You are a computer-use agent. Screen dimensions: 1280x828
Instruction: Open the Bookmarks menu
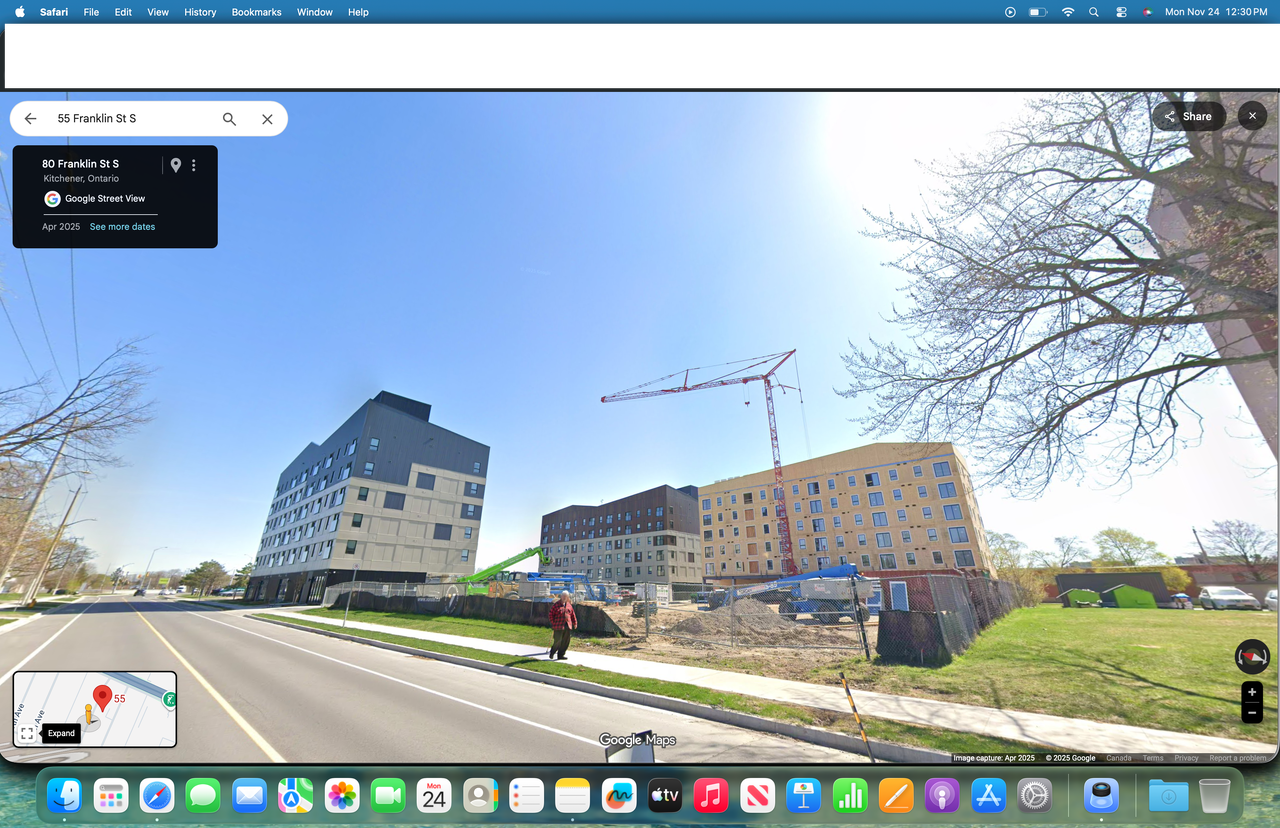click(256, 12)
